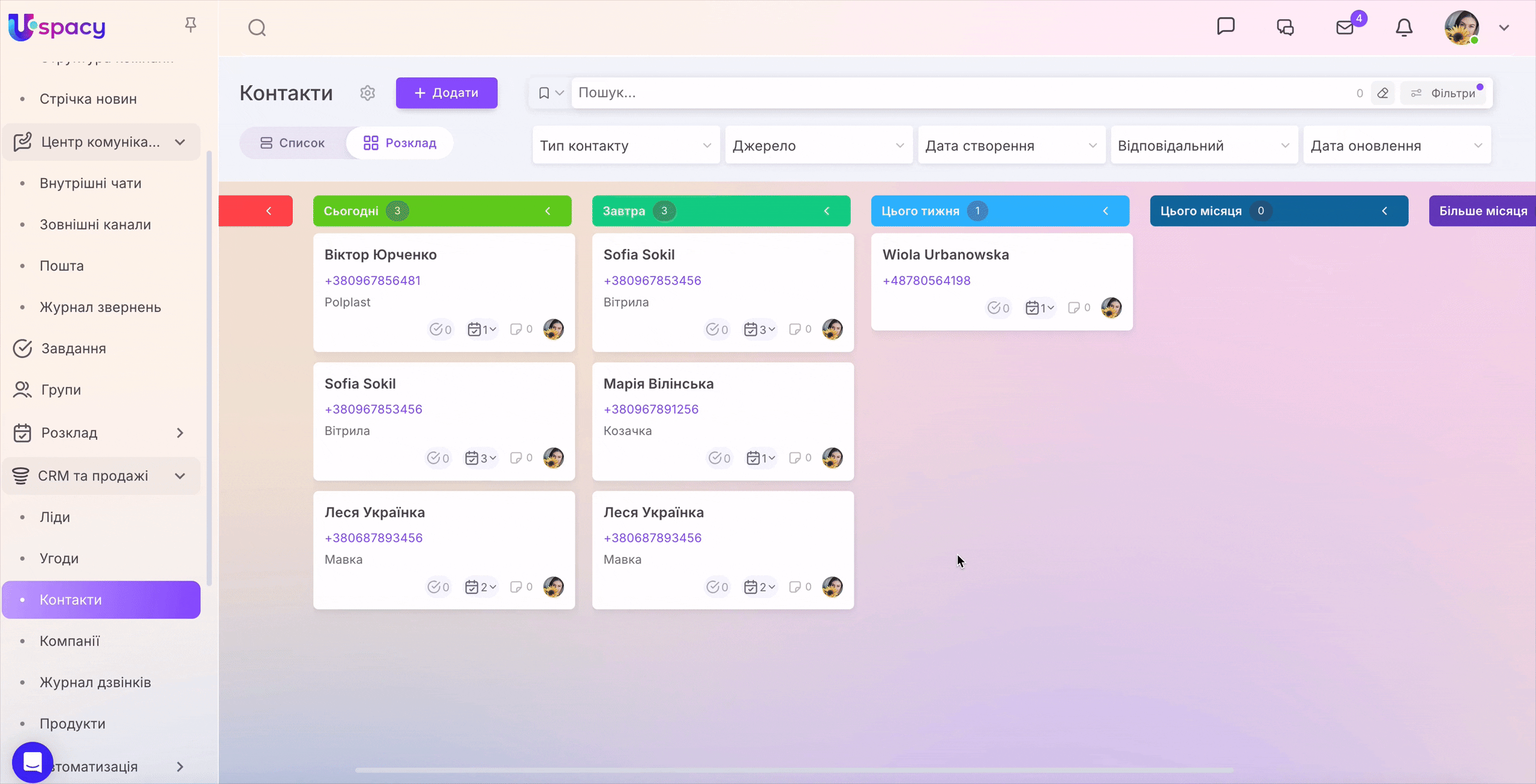
Task: Open notes icon on Wiola Urbanowska card
Action: tap(1079, 308)
